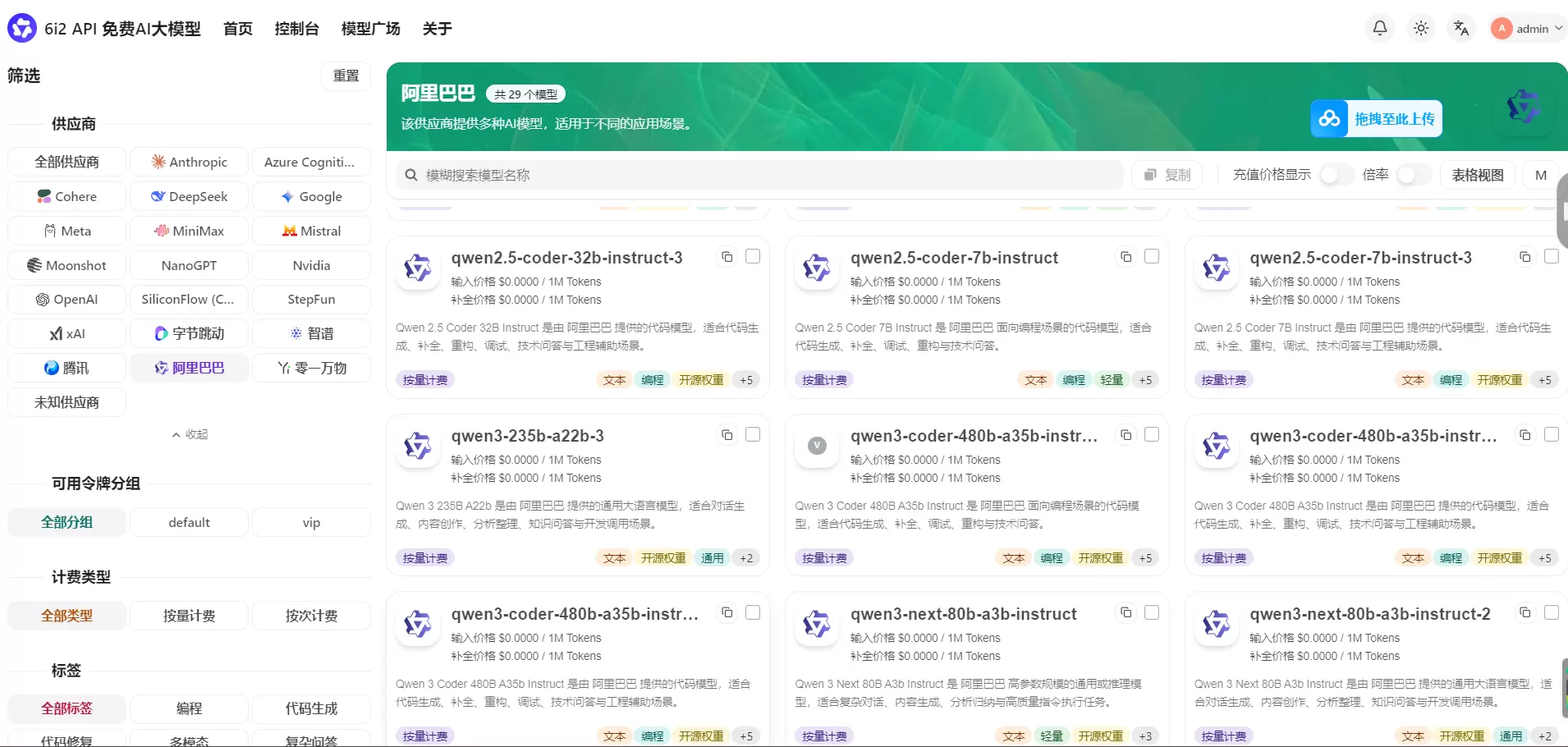Filter by Anthropic supplier
This screenshot has width=1568, height=747.
coord(189,162)
